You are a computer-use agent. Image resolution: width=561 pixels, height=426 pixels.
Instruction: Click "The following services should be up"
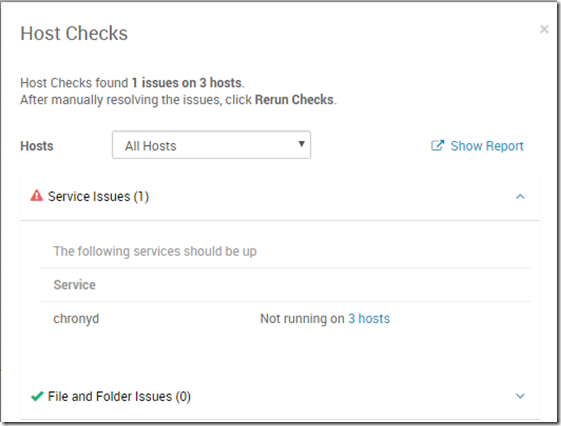pos(155,251)
